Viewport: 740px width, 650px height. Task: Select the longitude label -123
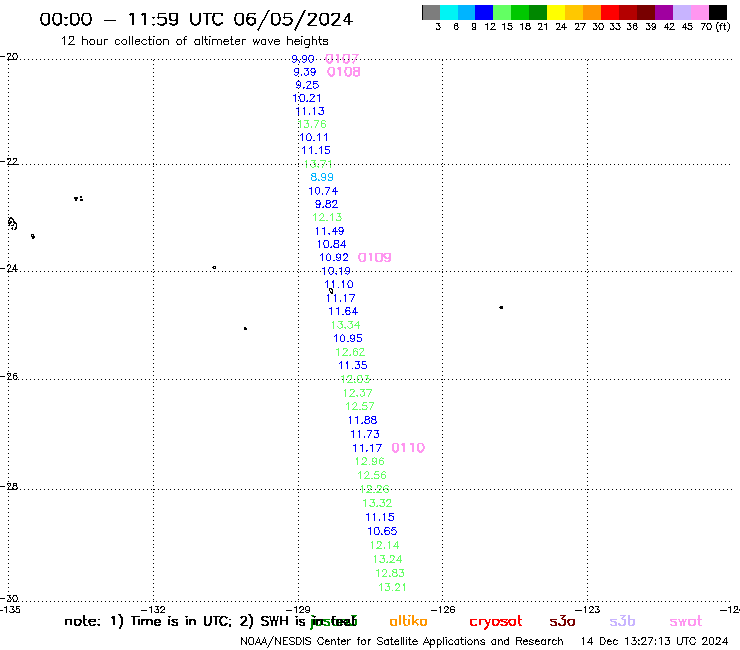pyautogui.click(x=588, y=609)
